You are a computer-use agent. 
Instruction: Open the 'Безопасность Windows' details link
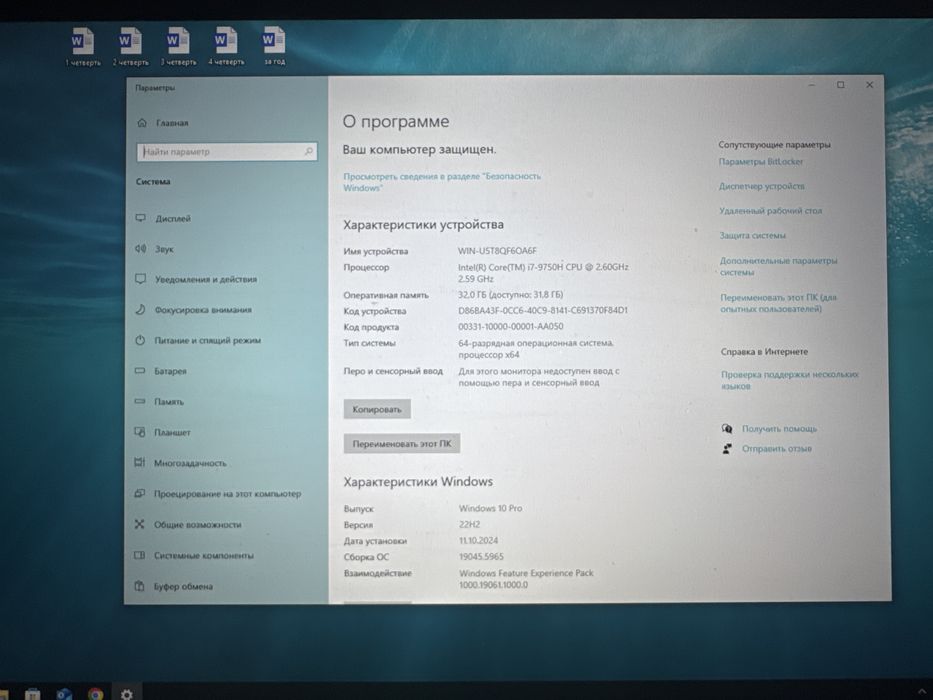pyautogui.click(x=442, y=182)
